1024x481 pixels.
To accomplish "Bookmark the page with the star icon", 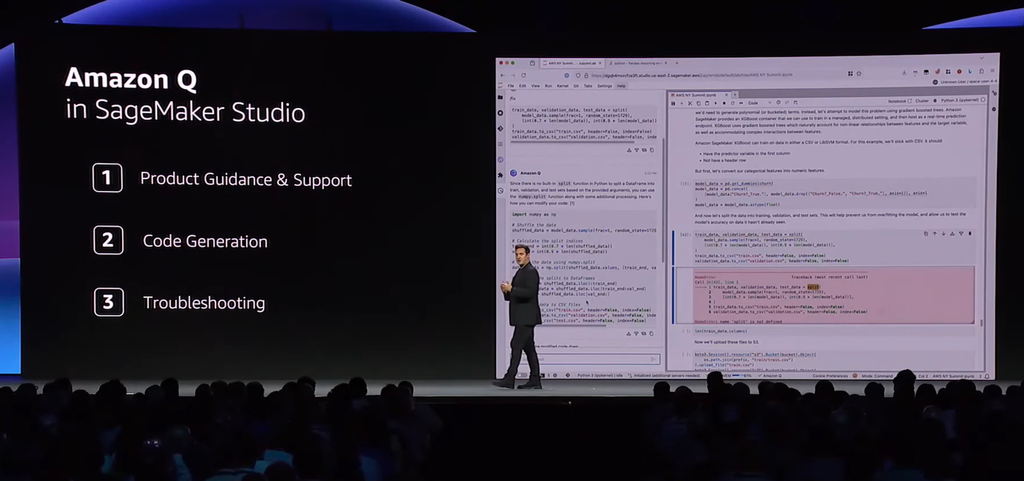I will (859, 74).
